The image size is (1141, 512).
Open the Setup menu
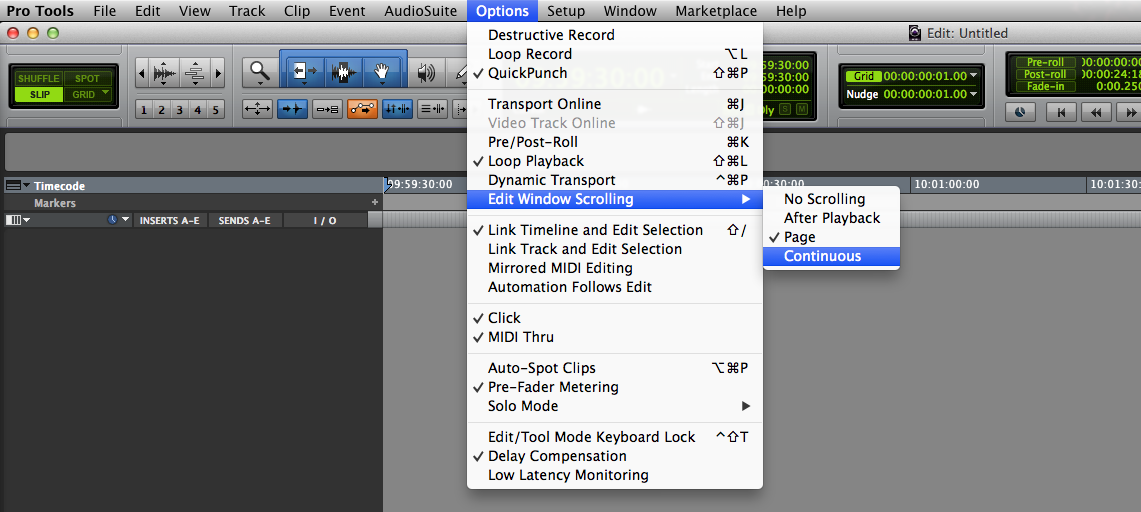[566, 11]
